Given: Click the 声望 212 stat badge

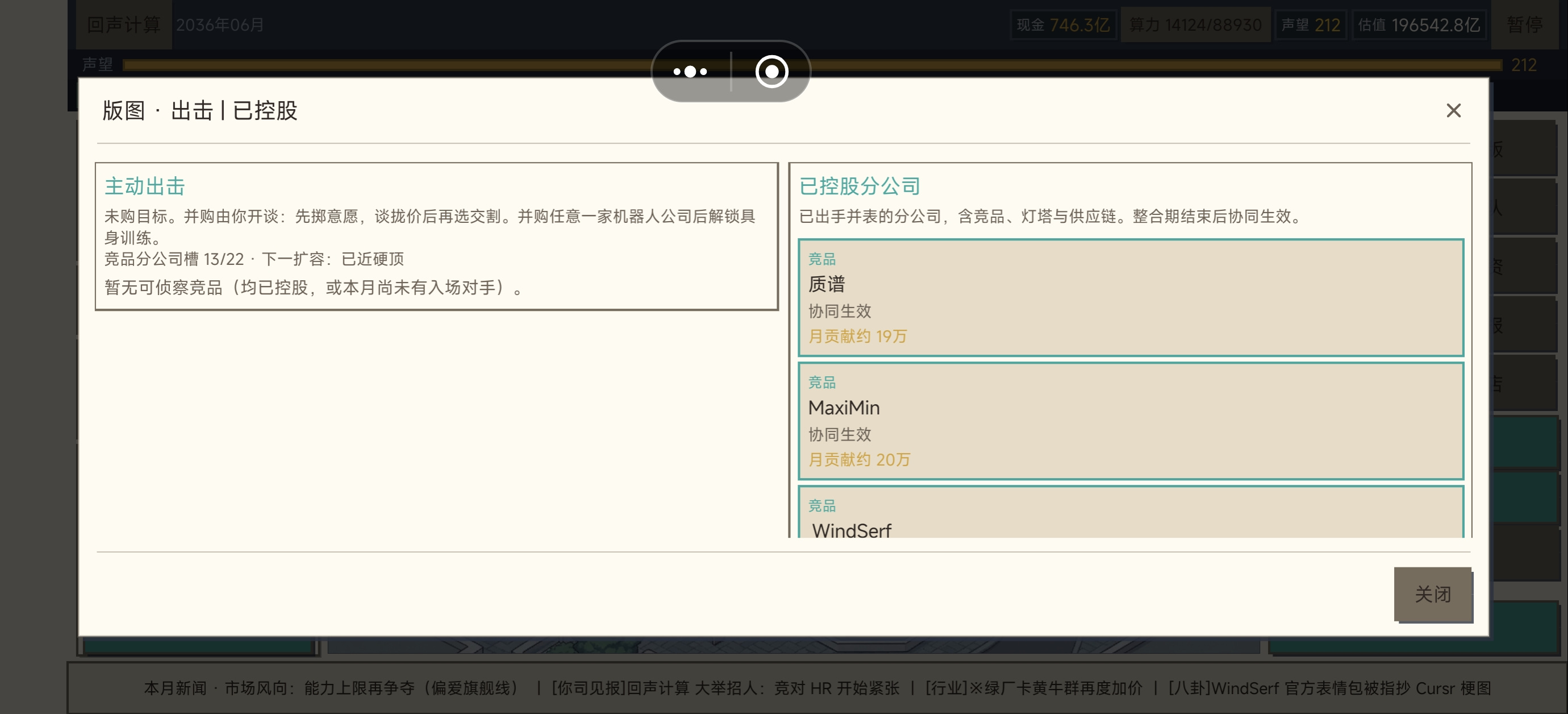Looking at the screenshot, I should 1310,24.
